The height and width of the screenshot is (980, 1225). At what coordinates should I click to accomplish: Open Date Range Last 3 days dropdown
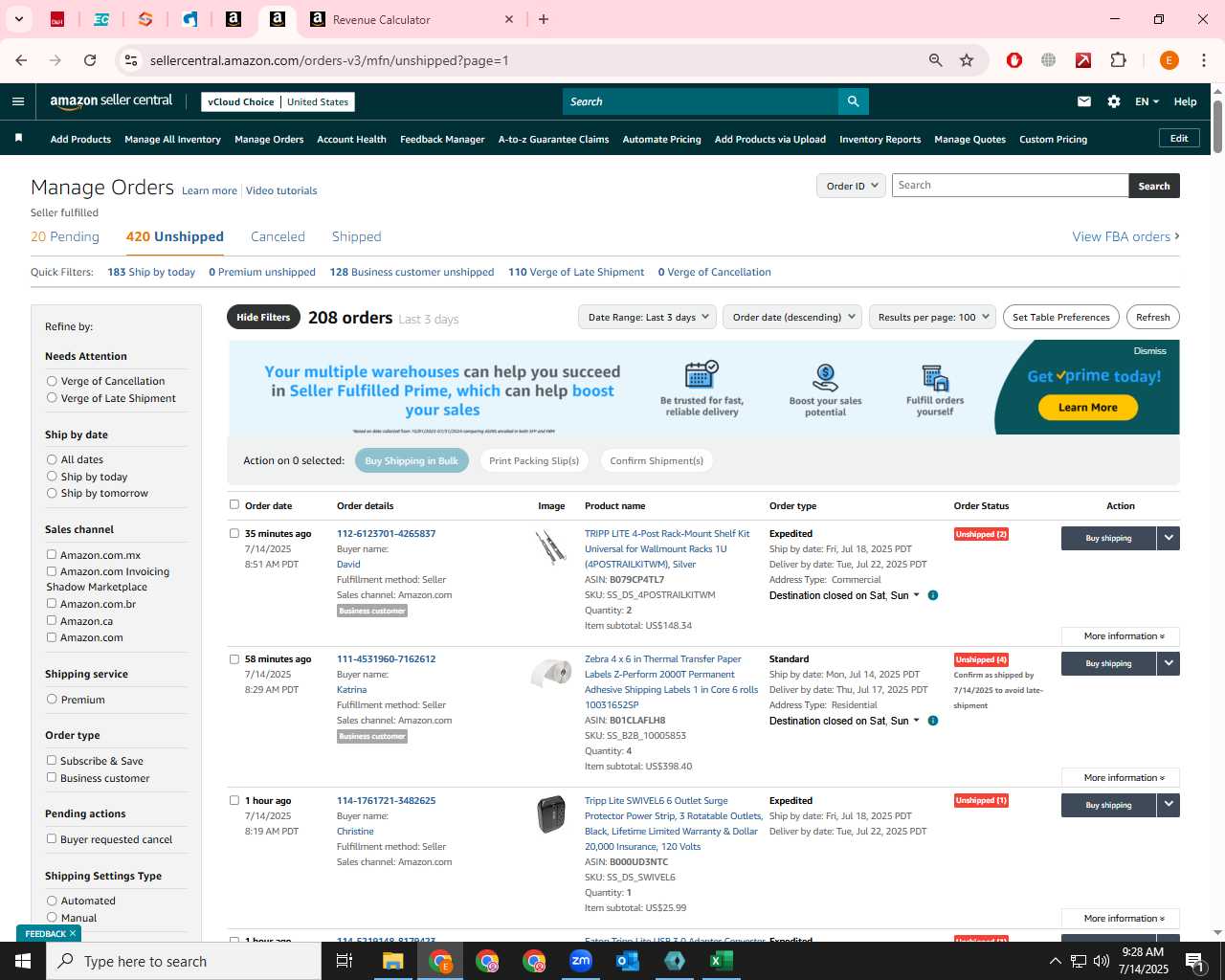(647, 317)
